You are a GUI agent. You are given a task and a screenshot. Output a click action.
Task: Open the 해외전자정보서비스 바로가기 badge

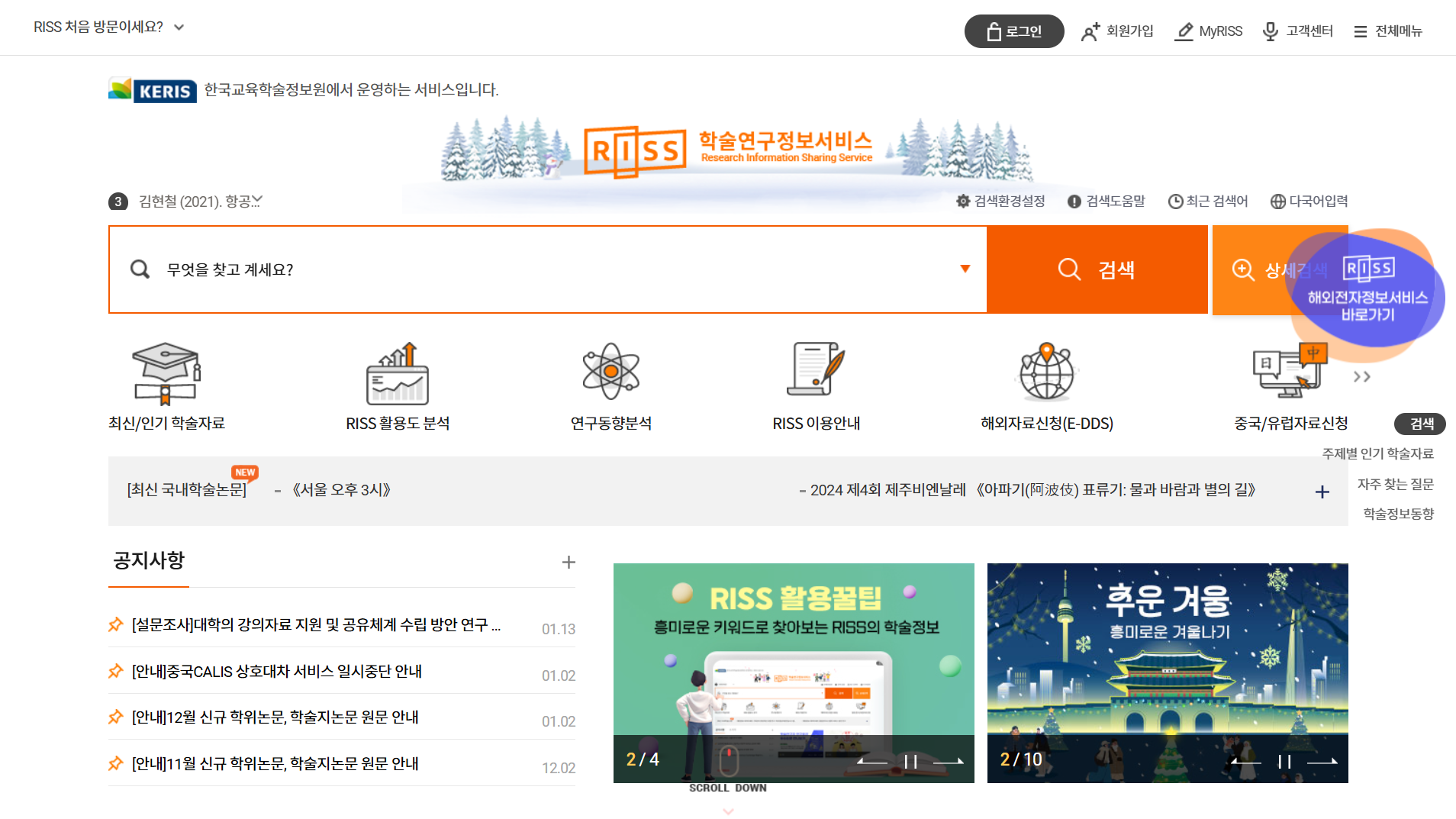(x=1367, y=295)
